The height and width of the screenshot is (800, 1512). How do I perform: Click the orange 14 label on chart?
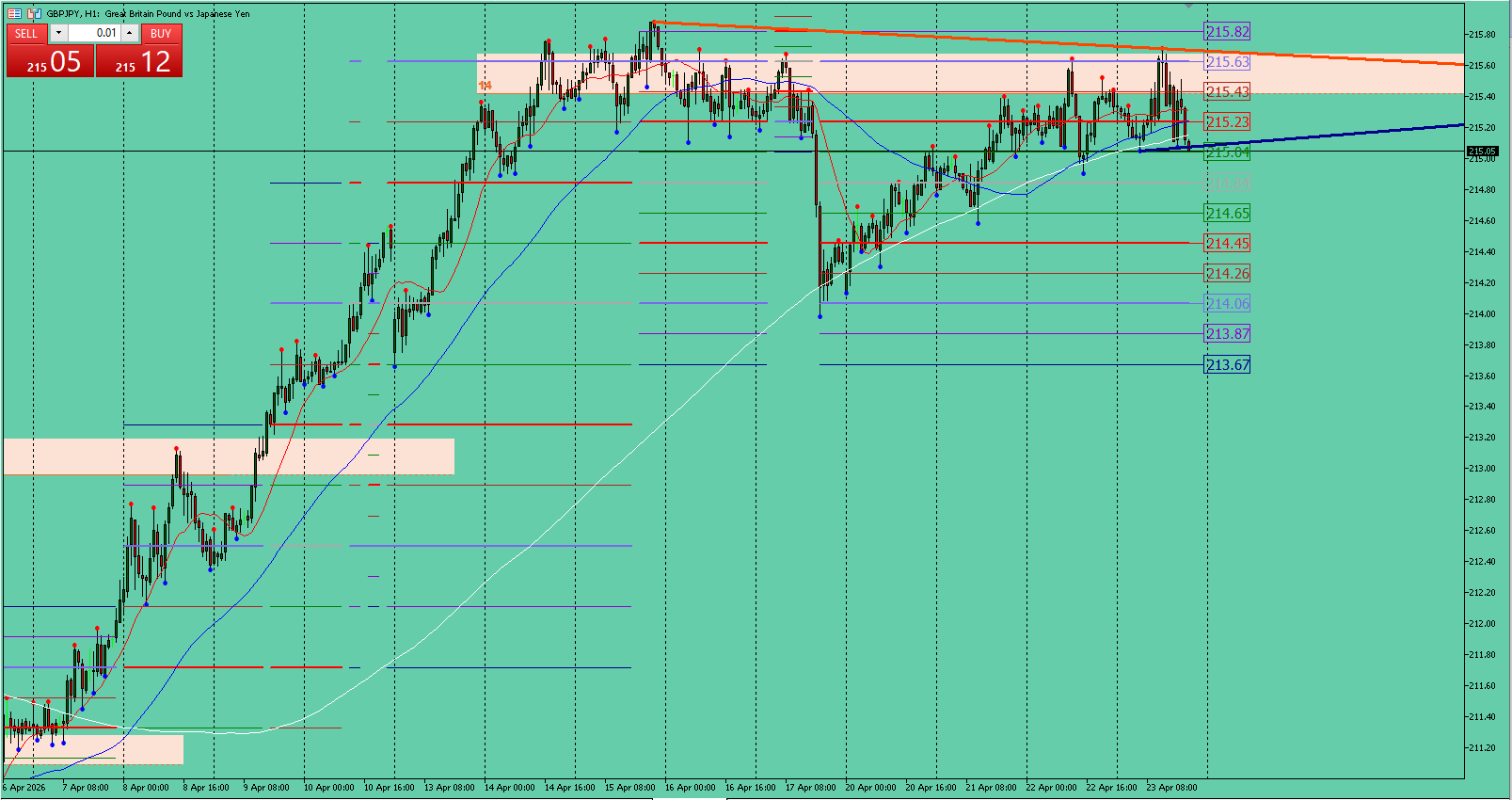pyautogui.click(x=485, y=86)
